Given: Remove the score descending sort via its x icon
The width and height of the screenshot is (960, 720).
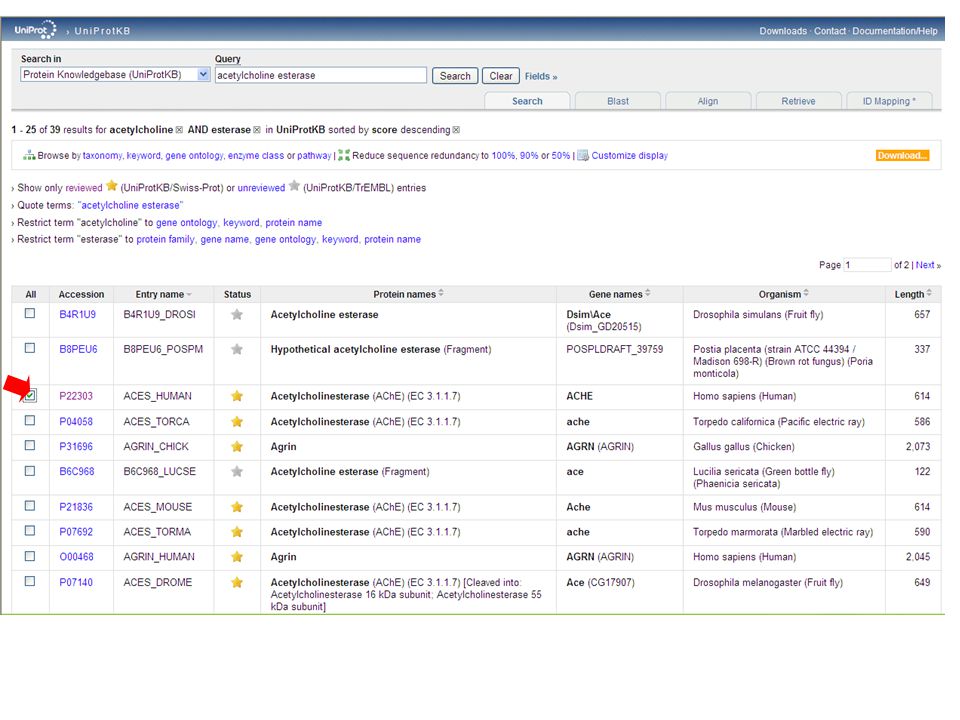Looking at the screenshot, I should [x=456, y=130].
